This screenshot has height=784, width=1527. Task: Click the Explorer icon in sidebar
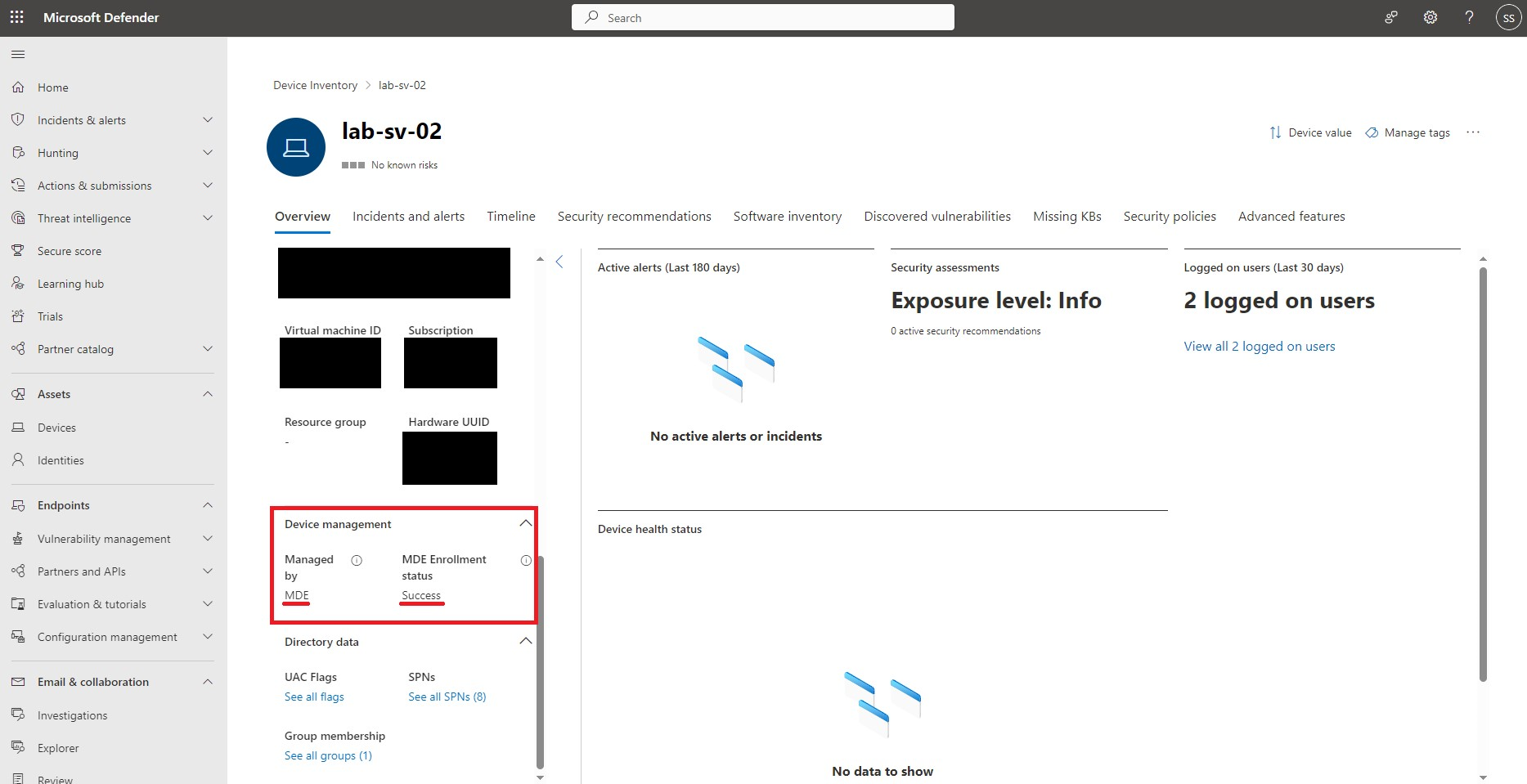pyautogui.click(x=18, y=748)
